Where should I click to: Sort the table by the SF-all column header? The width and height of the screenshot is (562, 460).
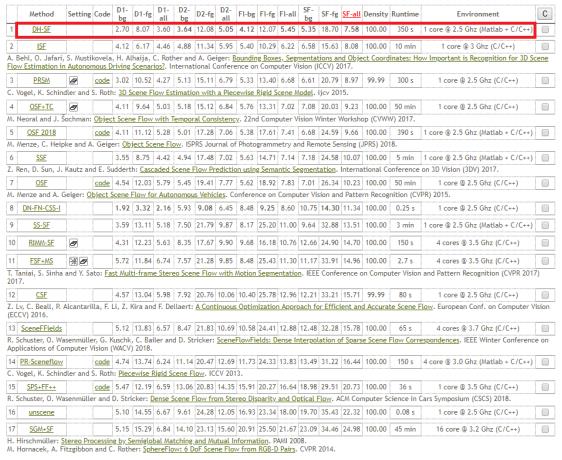[x=351, y=14]
